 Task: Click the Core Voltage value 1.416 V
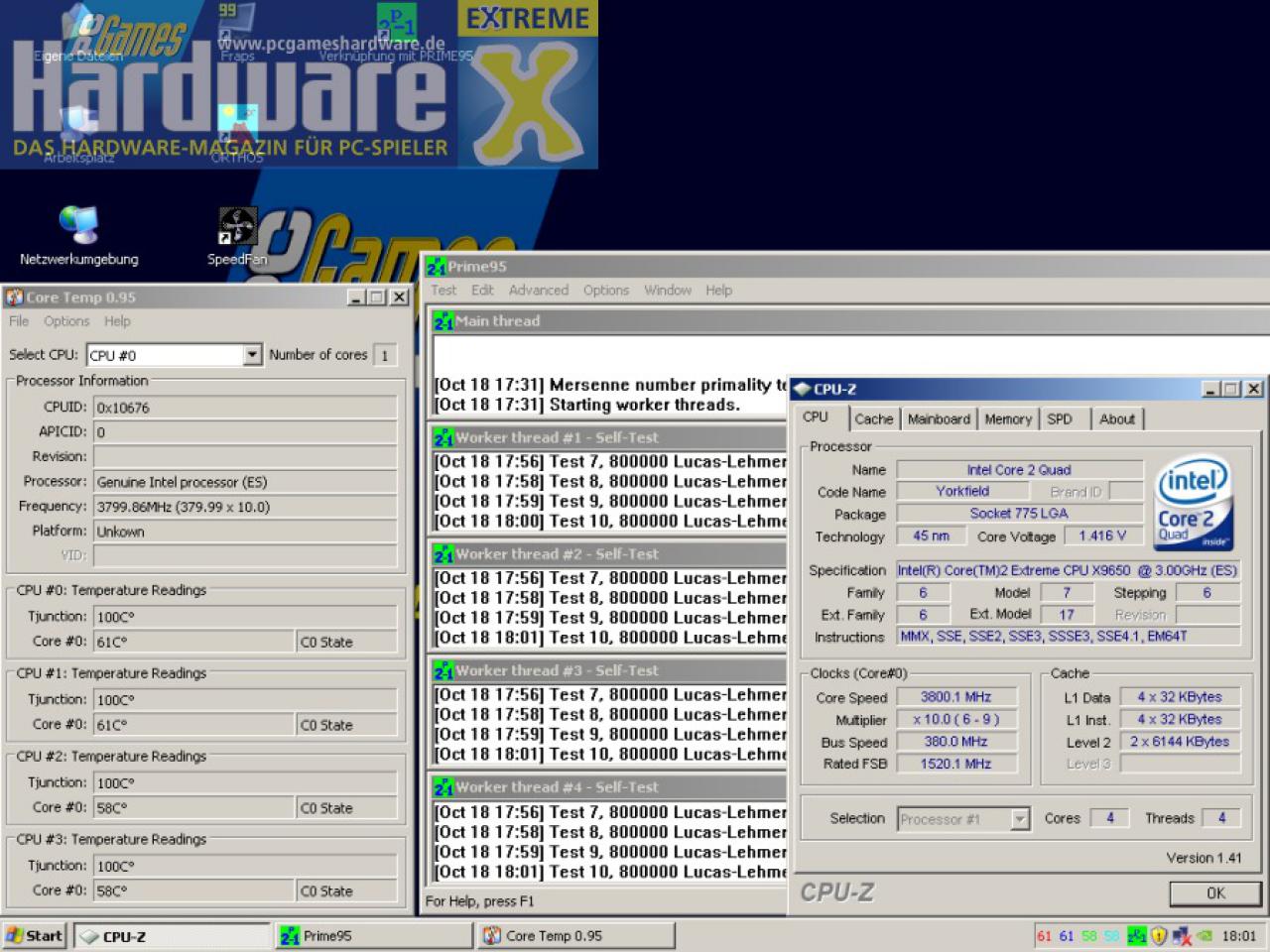1102,536
